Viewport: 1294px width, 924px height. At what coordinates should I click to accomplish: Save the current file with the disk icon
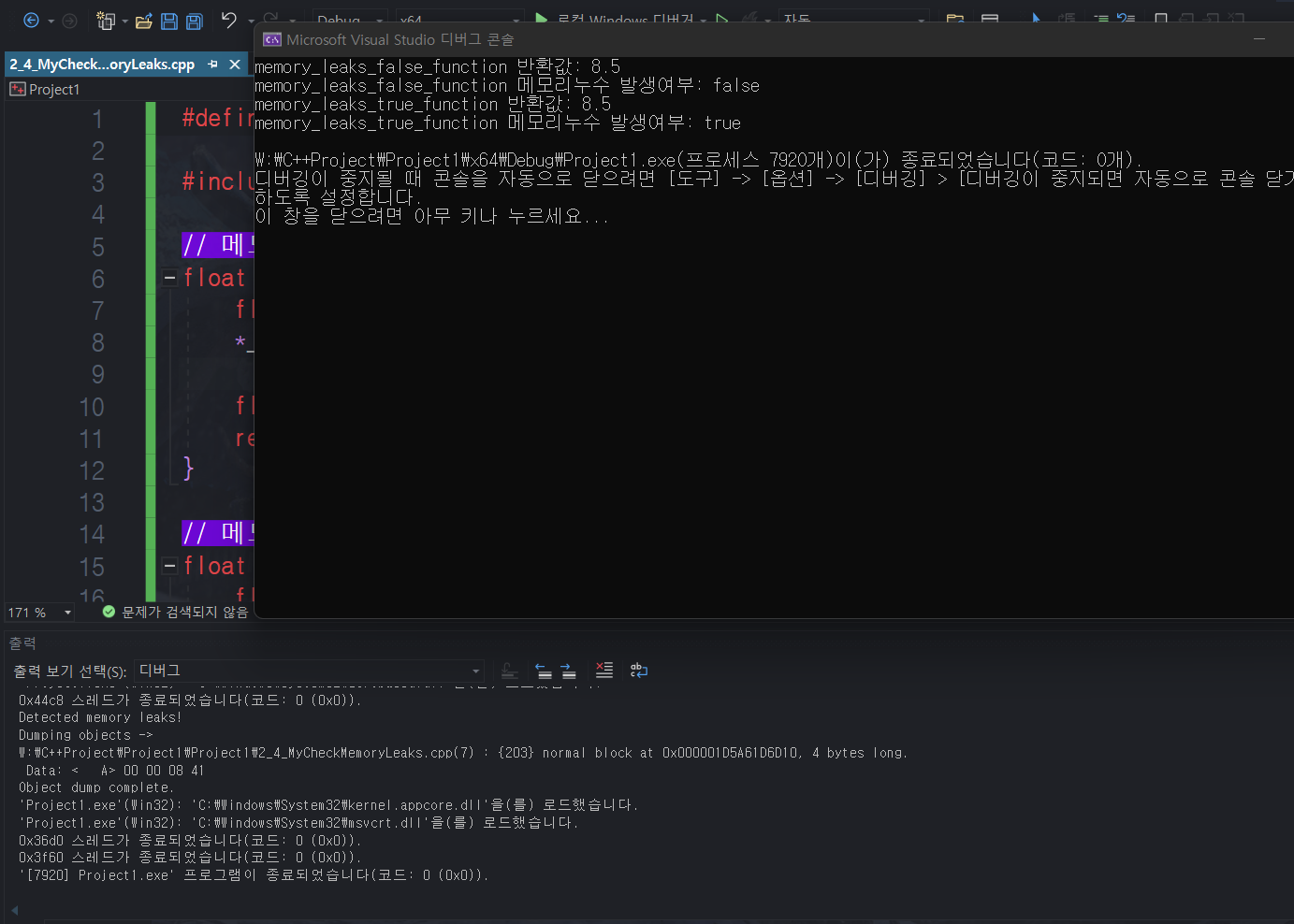pyautogui.click(x=169, y=21)
